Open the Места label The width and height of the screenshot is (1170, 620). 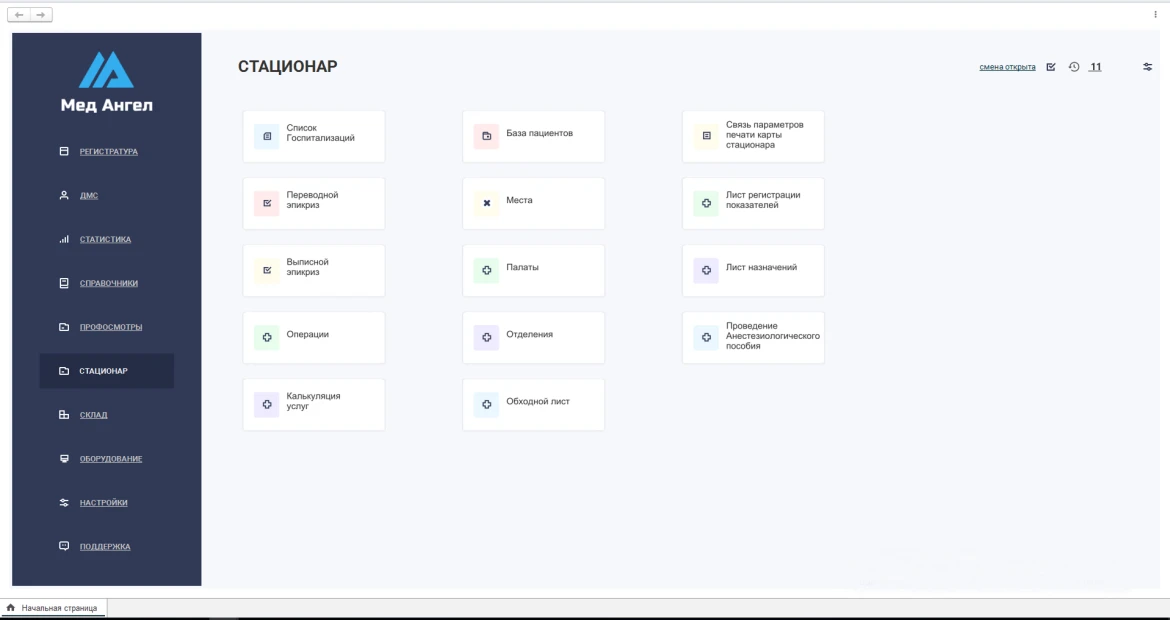(519, 200)
